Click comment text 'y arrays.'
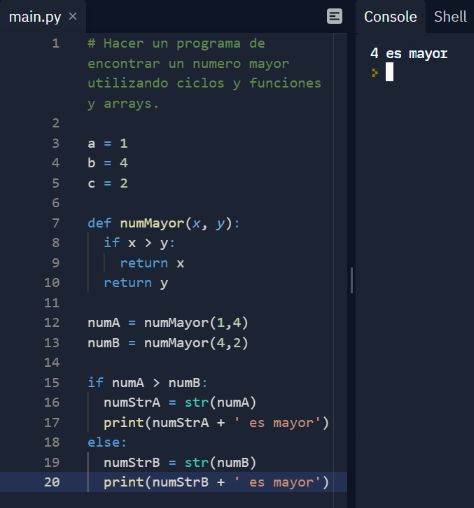This screenshot has height=508, width=474. (x=123, y=104)
